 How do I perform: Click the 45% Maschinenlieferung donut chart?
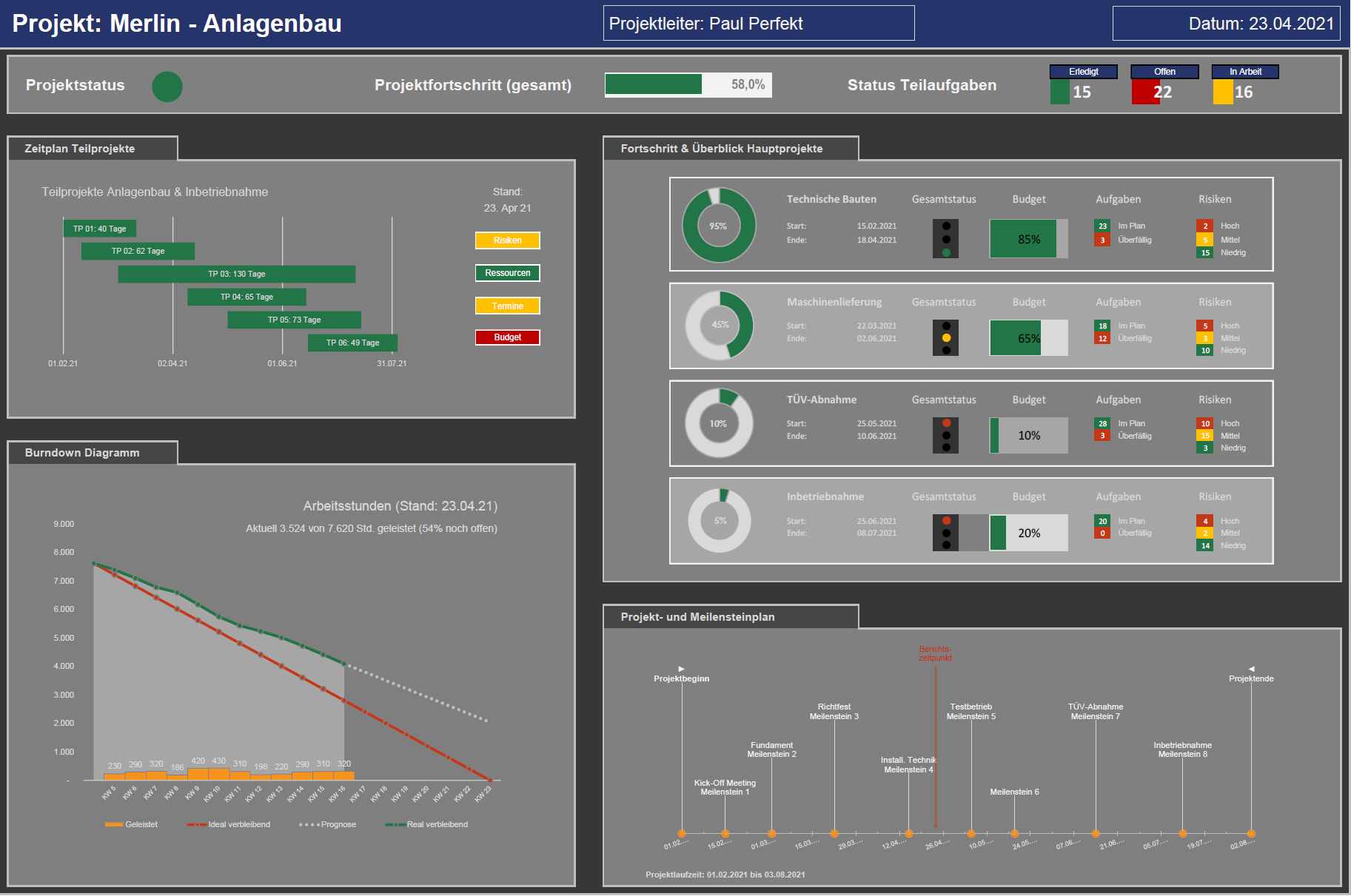pos(720,325)
